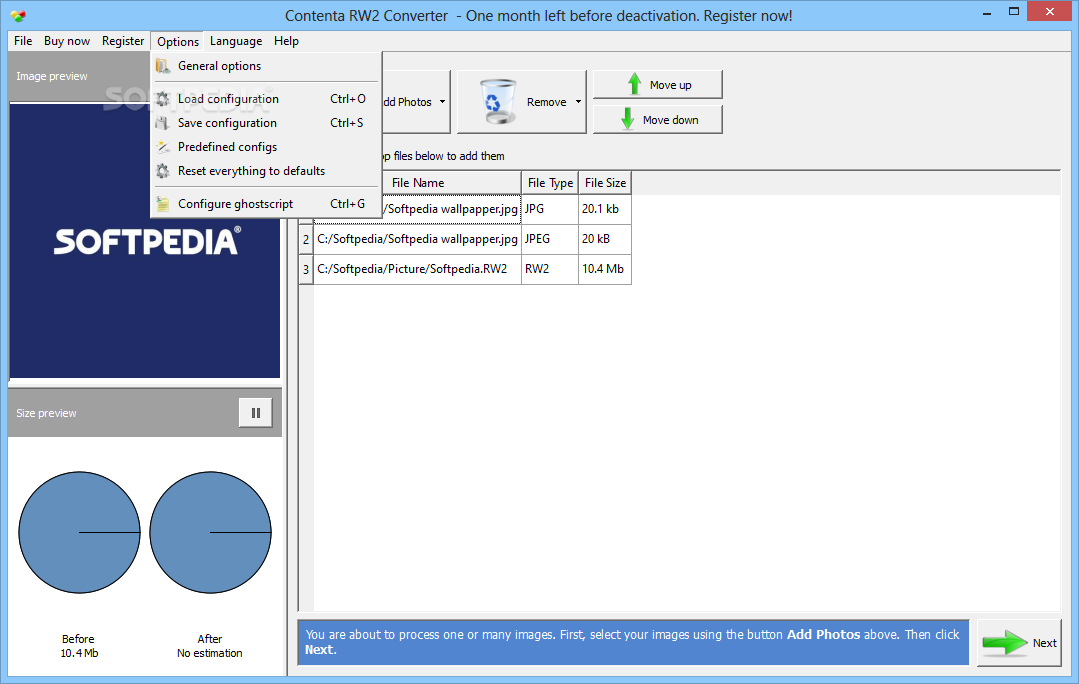The image size is (1079, 684).
Task: Open the File menu
Action: click(23, 41)
